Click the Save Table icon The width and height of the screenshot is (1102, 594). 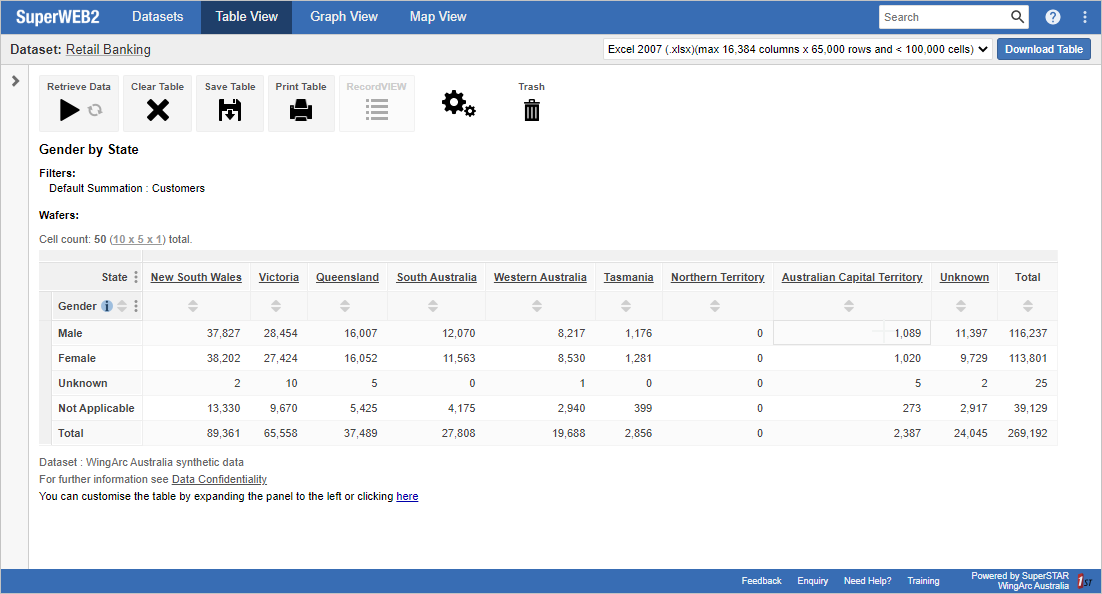point(229,110)
